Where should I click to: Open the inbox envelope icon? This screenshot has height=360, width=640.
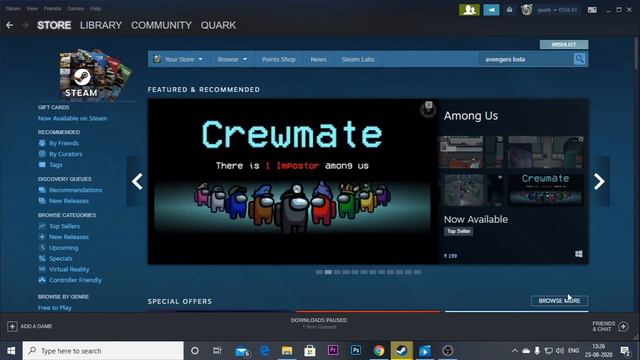(x=509, y=10)
